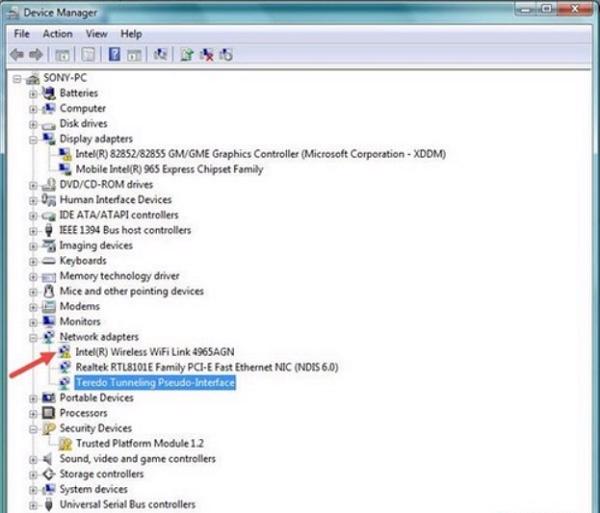The image size is (600, 513).
Task: Open the File menu
Action: [x=21, y=34]
